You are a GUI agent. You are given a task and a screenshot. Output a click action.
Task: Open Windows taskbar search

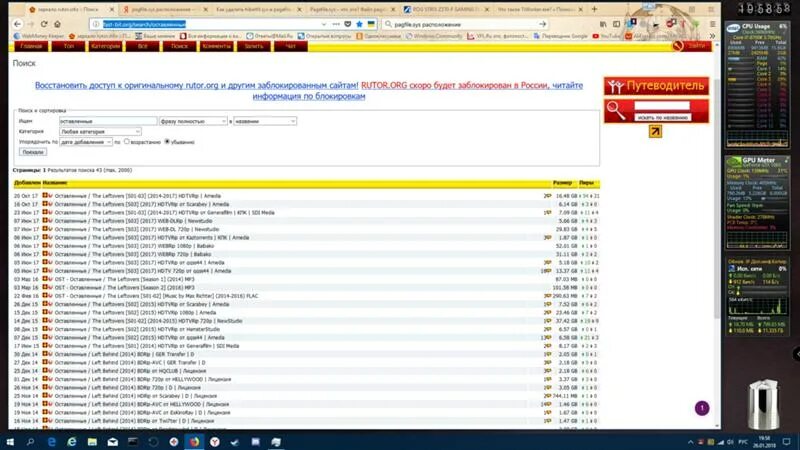click(30, 441)
